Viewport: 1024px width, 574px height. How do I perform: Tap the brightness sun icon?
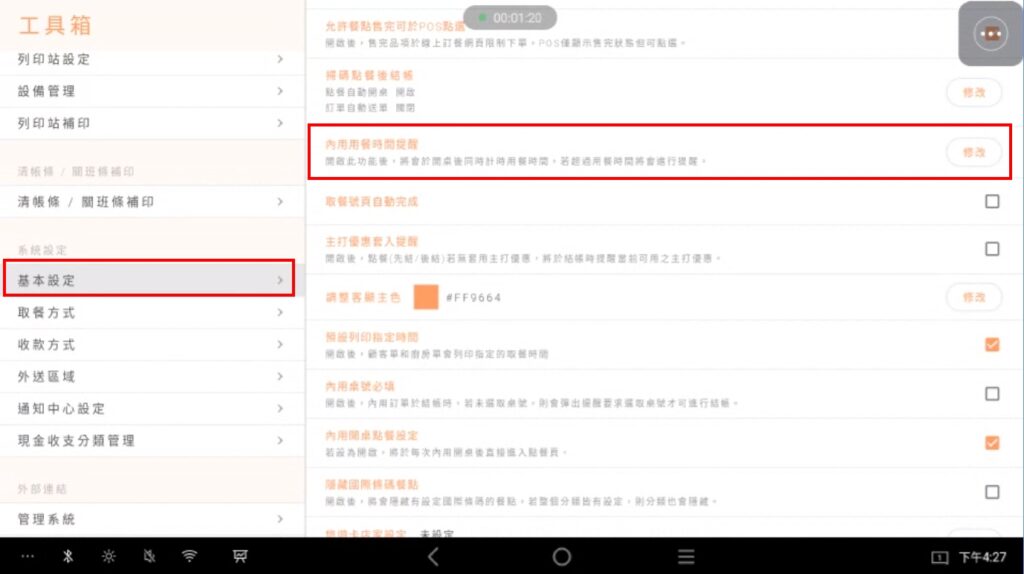pos(108,556)
